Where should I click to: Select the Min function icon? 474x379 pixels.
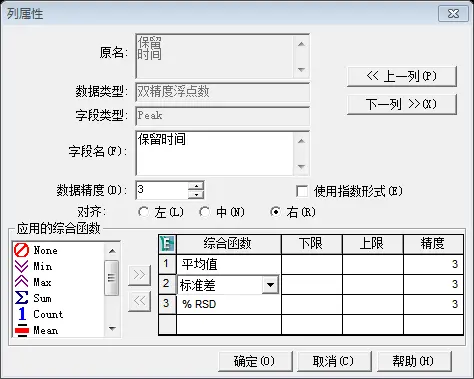(21, 266)
